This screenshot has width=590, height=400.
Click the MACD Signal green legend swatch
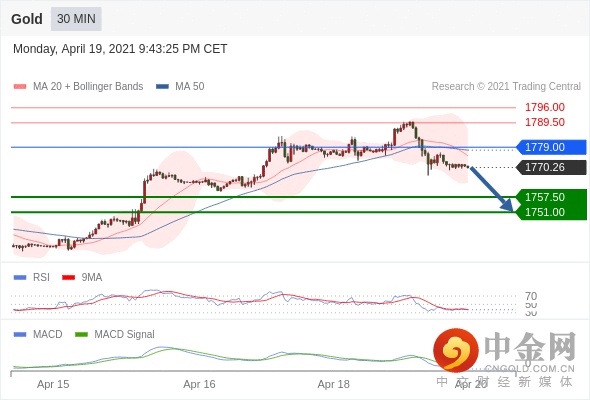pos(81,334)
